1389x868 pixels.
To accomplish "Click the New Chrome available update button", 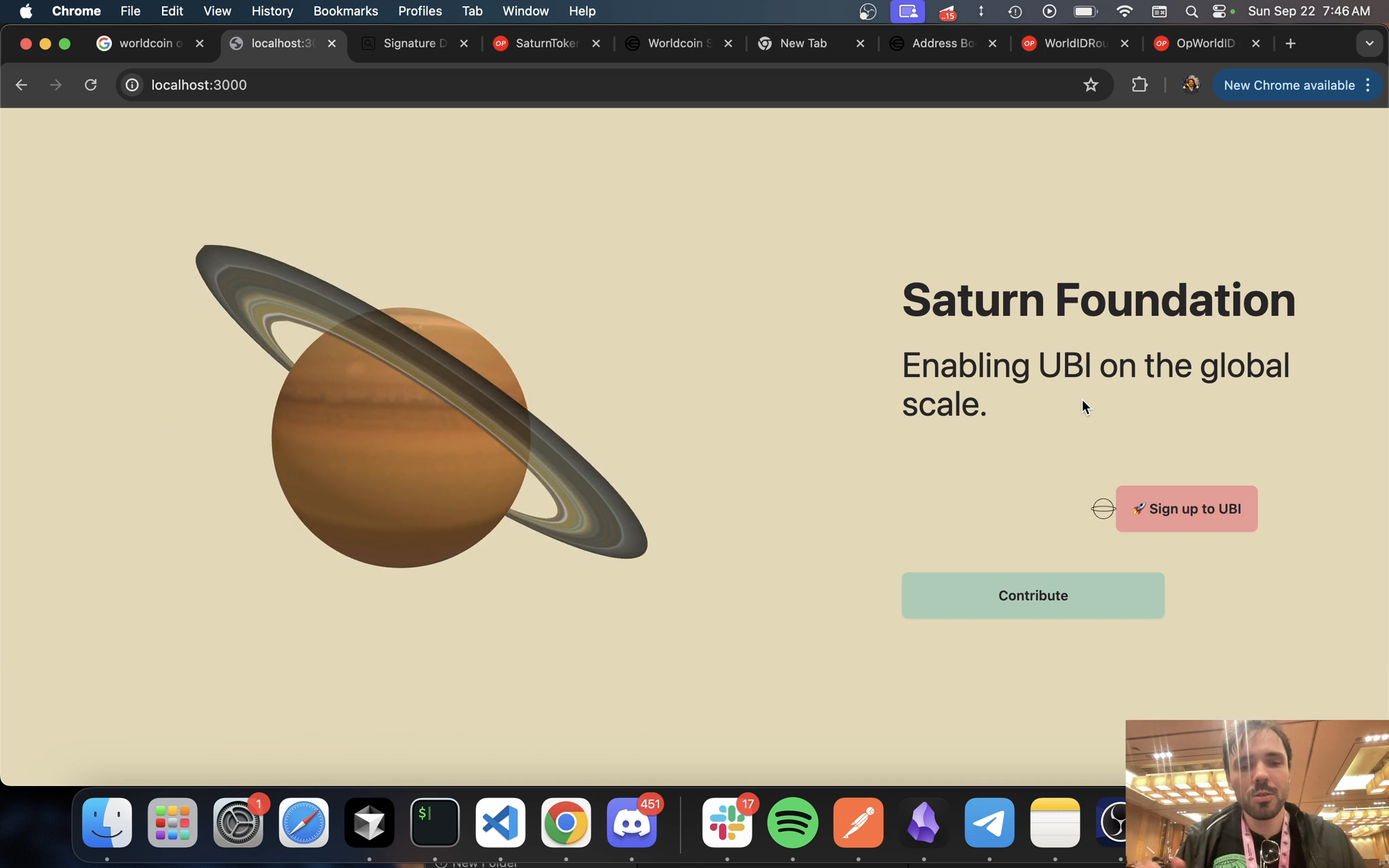I will (1289, 85).
